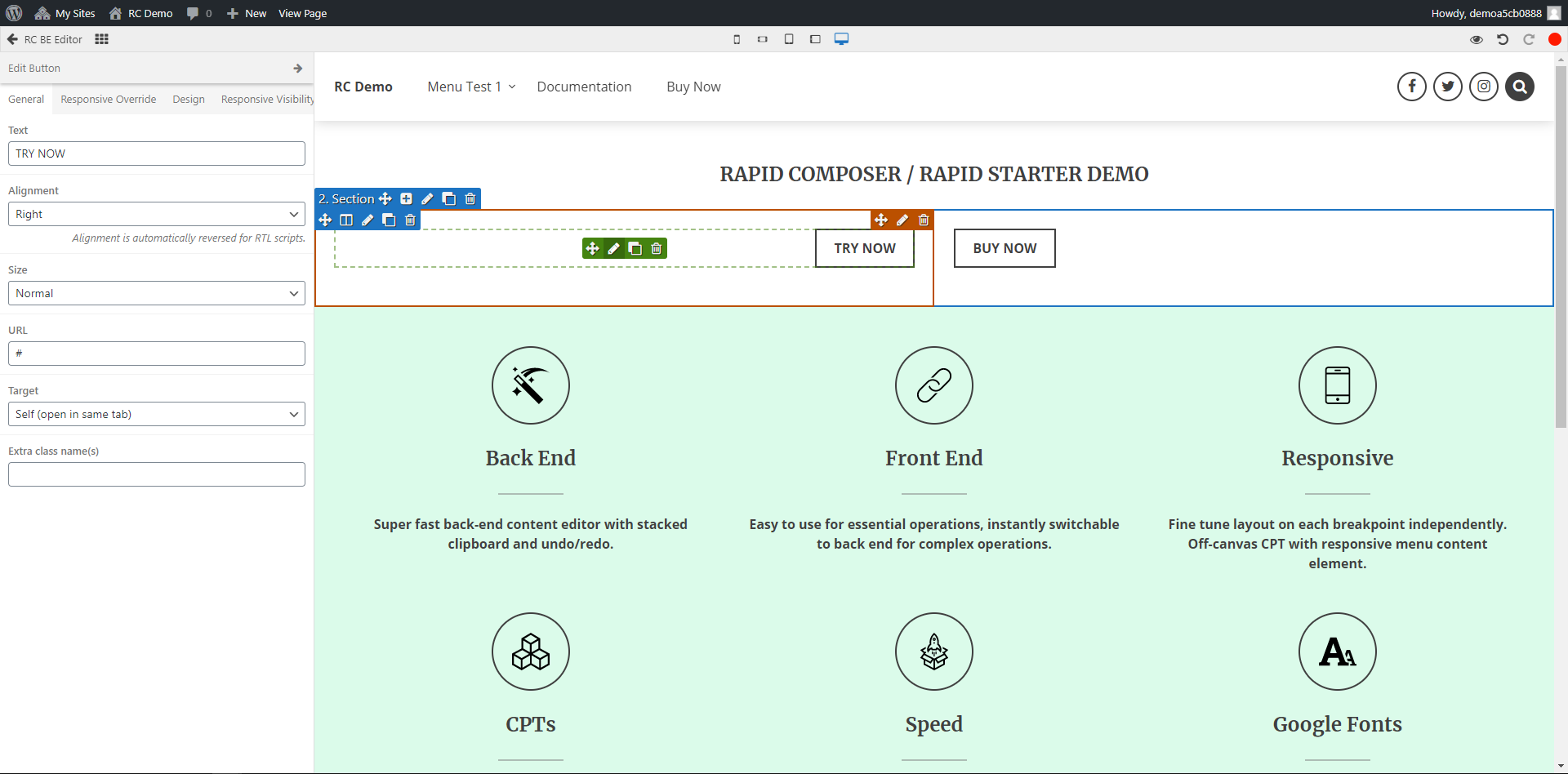The width and height of the screenshot is (1568, 774).
Task: Open the row columns layout icon
Action: tap(346, 220)
